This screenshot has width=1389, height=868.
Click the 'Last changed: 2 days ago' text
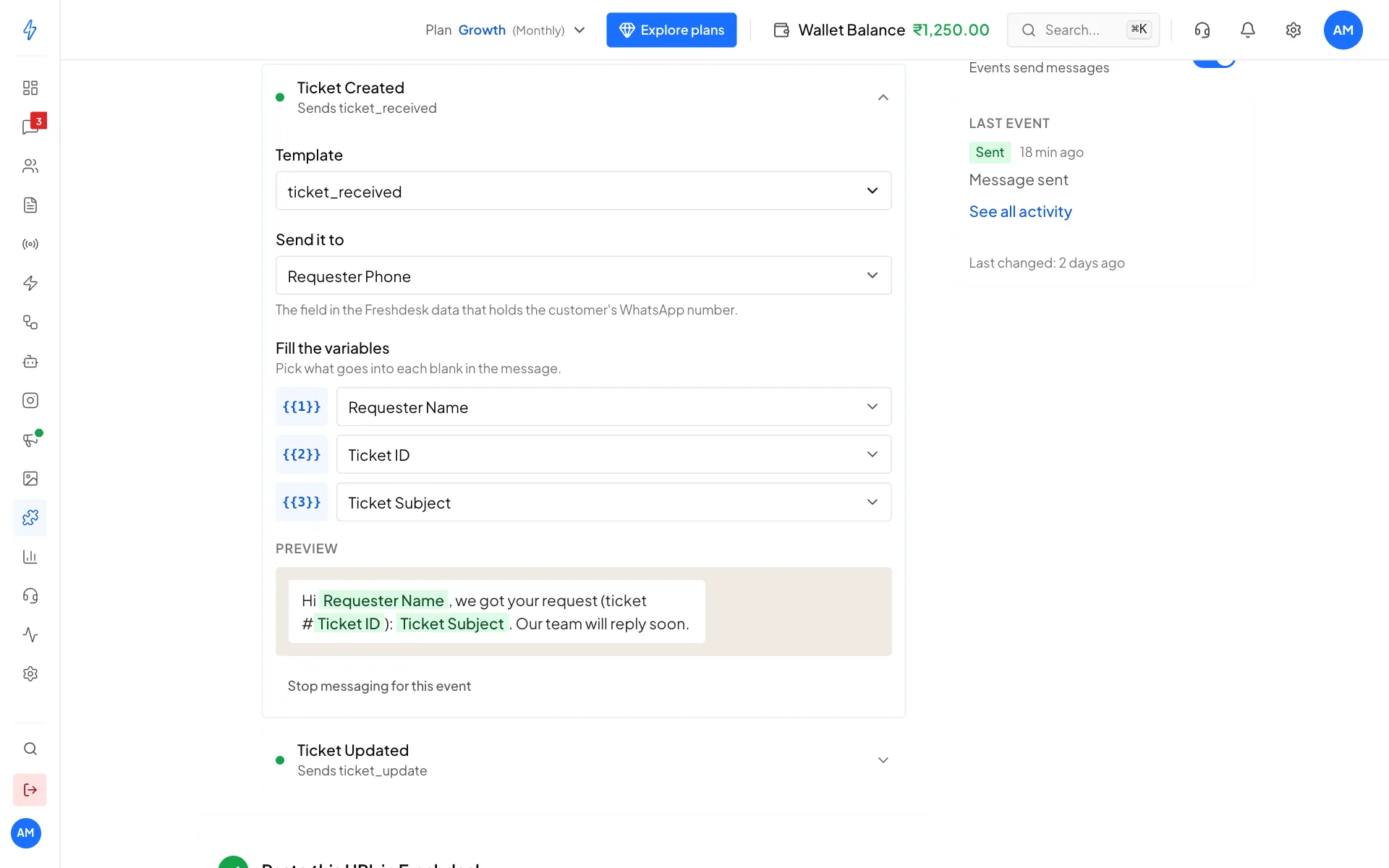point(1047,263)
